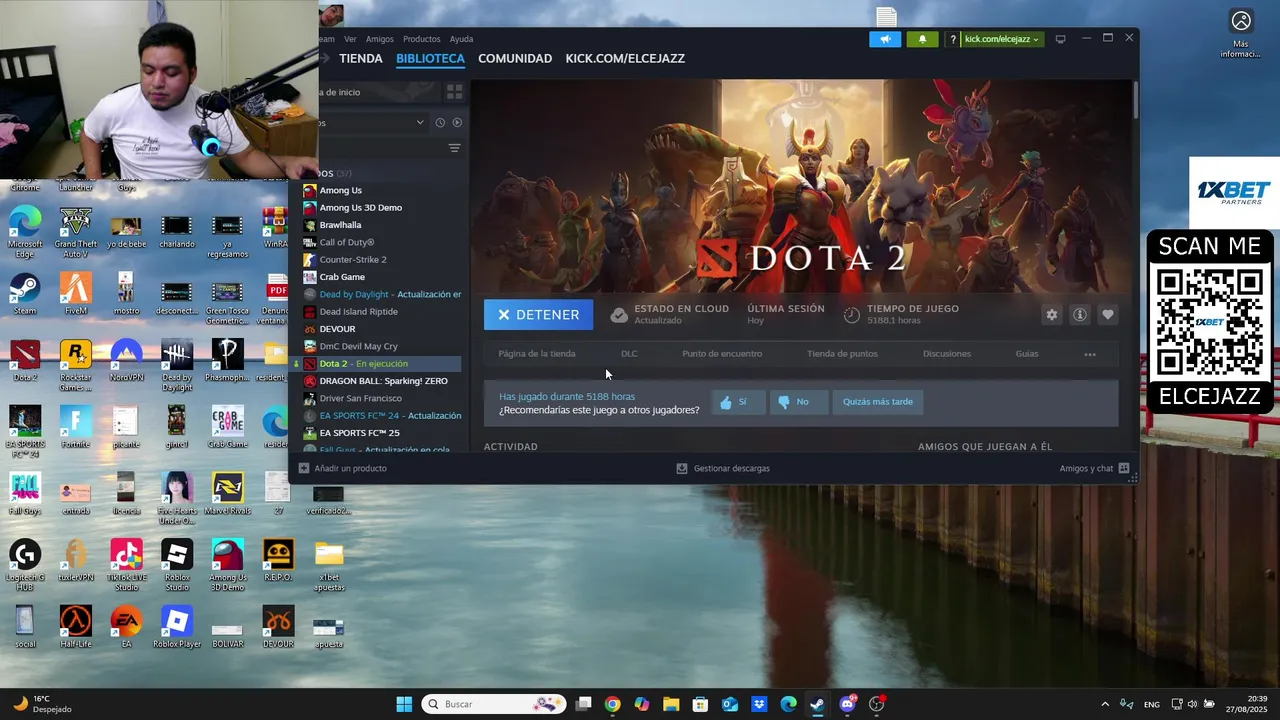Open Punto de encuentro link
Image resolution: width=1280 pixels, height=720 pixels.
tap(722, 354)
